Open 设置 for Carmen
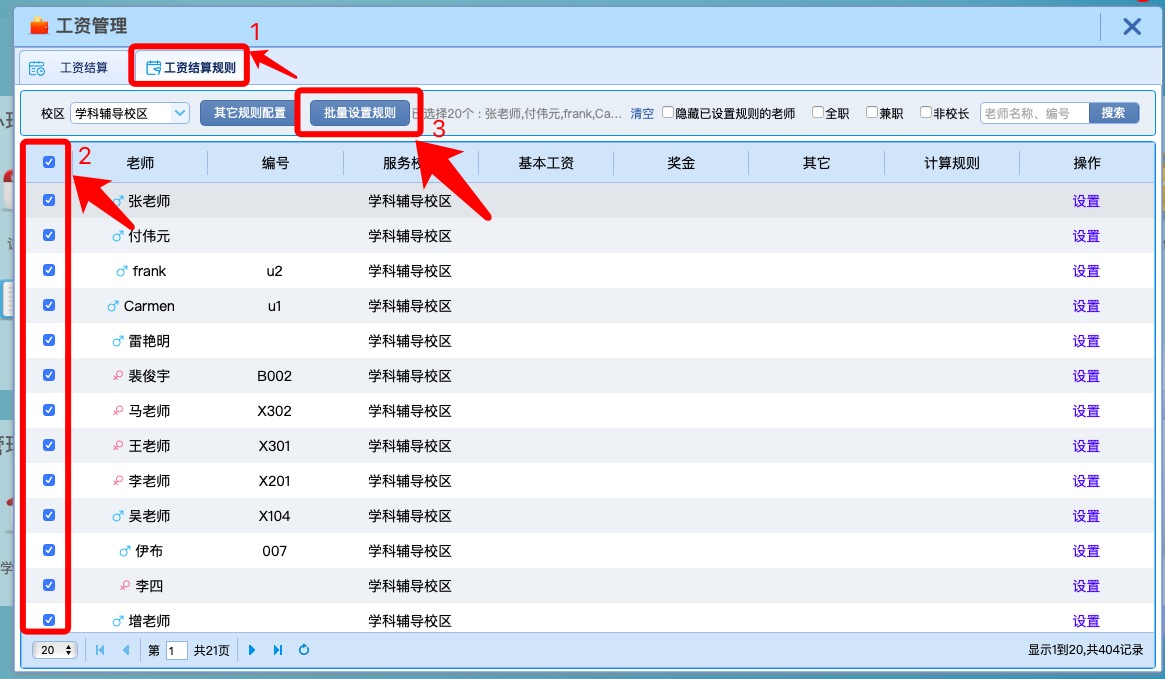 [x=1086, y=306]
